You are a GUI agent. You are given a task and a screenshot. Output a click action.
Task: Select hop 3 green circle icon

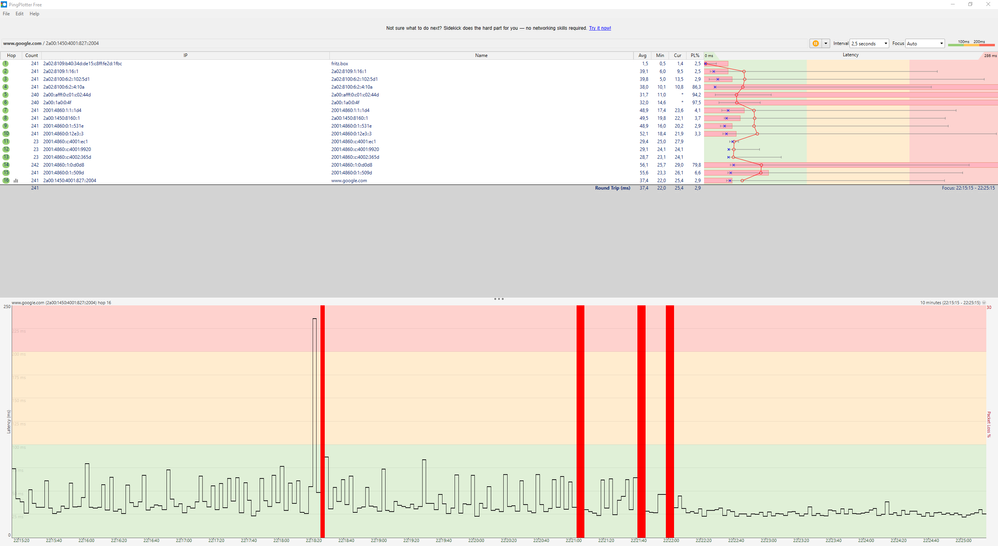tap(6, 79)
